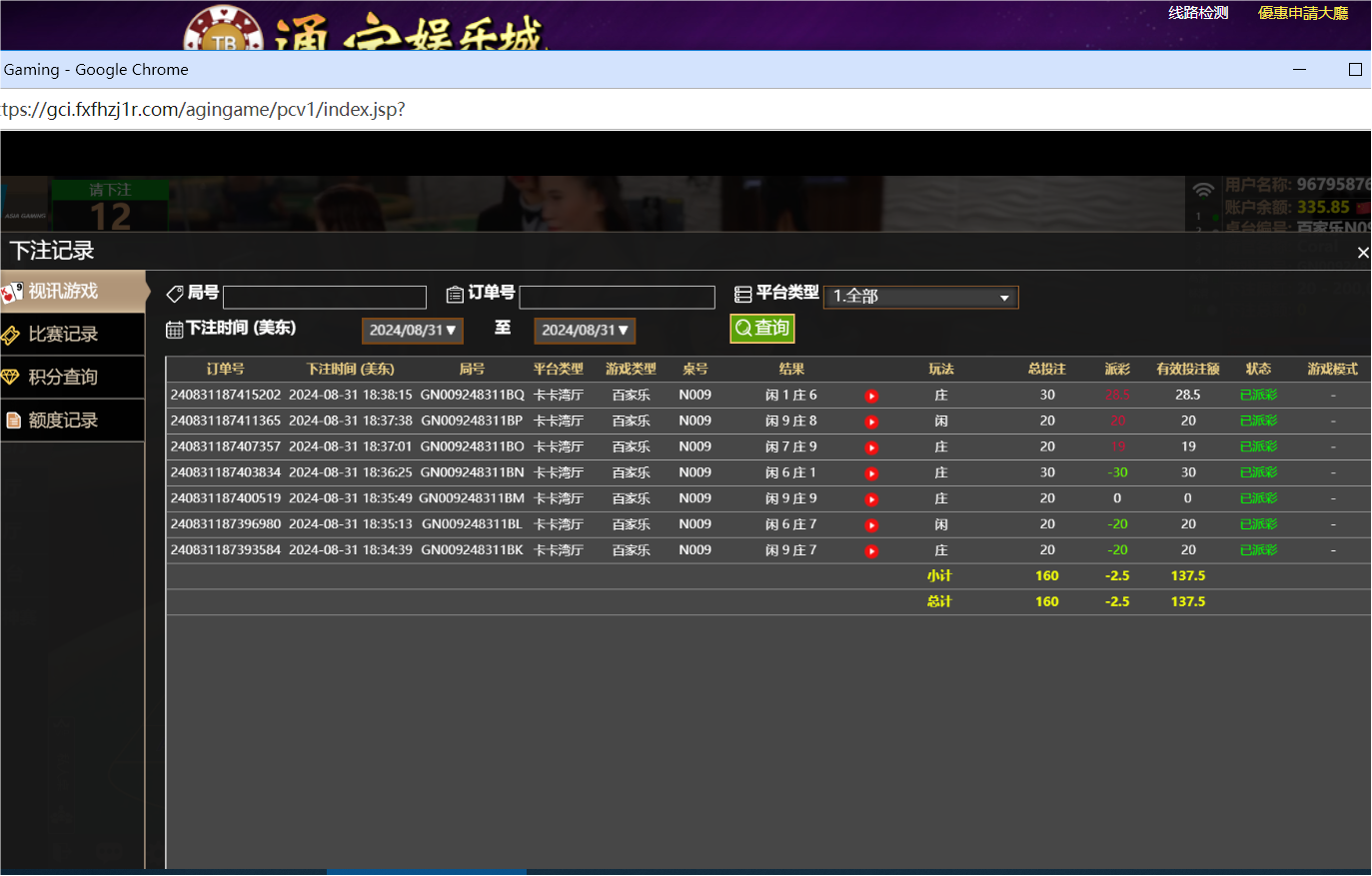Click the 线路检测 link
The width and height of the screenshot is (1372, 876).
tap(1197, 15)
